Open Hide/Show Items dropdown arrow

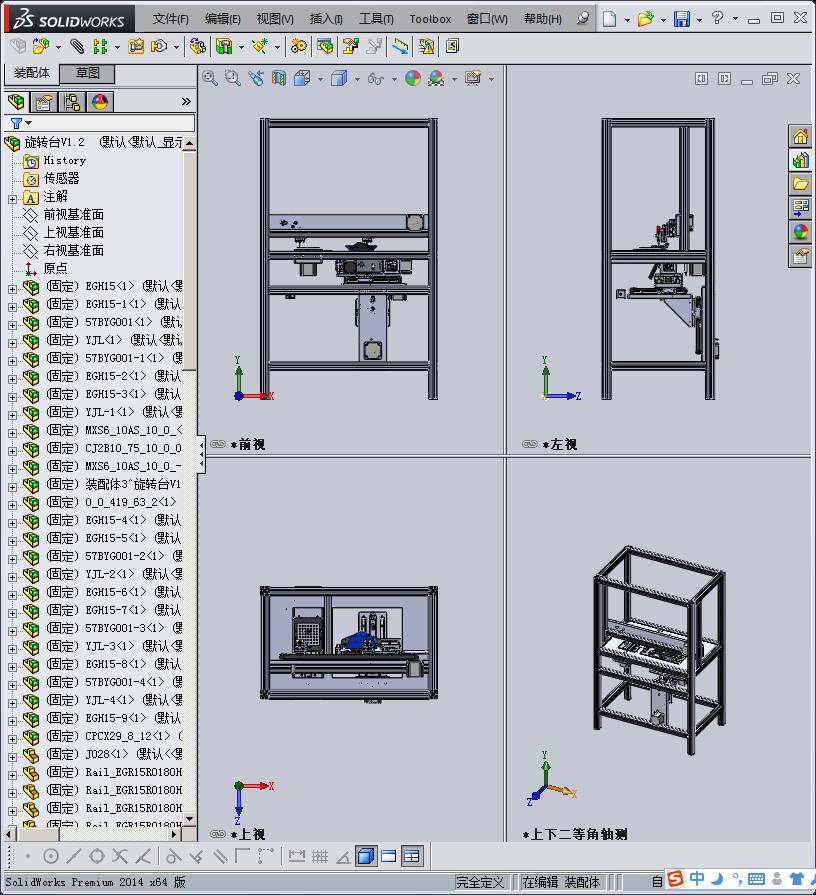coord(394,79)
